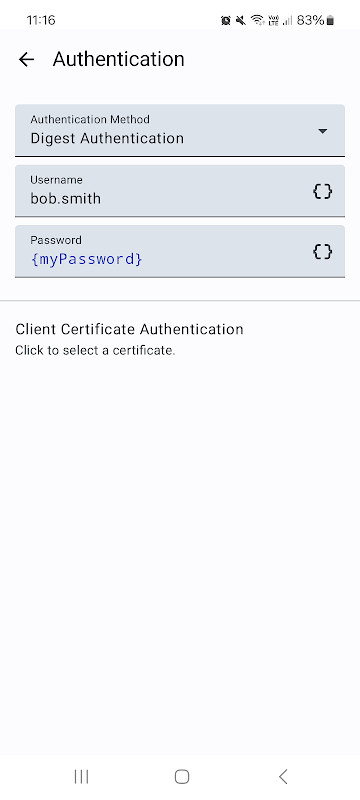
Task: Click the dropdown arrow beside Digest Authentication
Action: point(322,131)
